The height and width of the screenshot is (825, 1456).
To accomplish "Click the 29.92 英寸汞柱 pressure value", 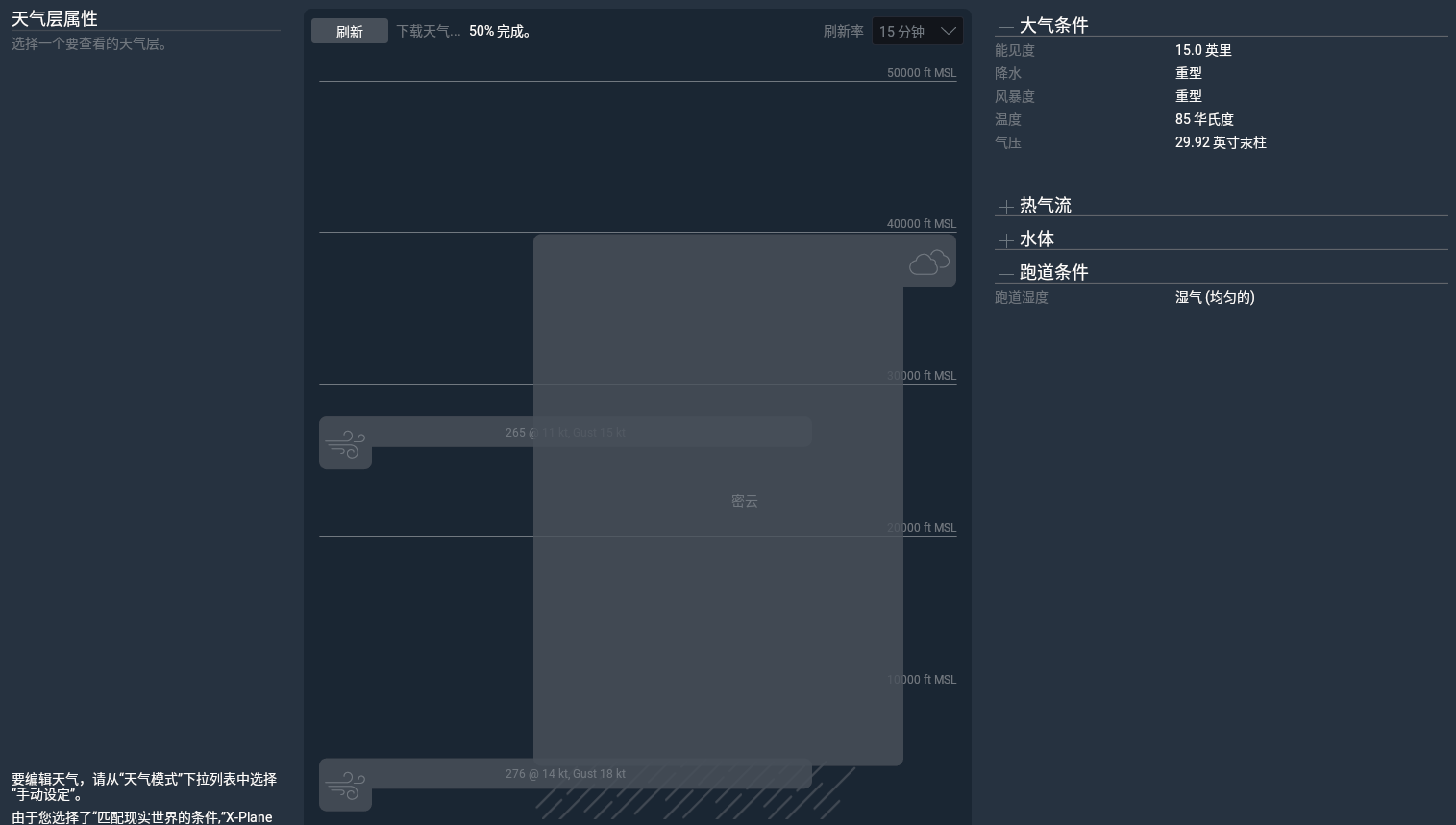I will pyautogui.click(x=1221, y=142).
